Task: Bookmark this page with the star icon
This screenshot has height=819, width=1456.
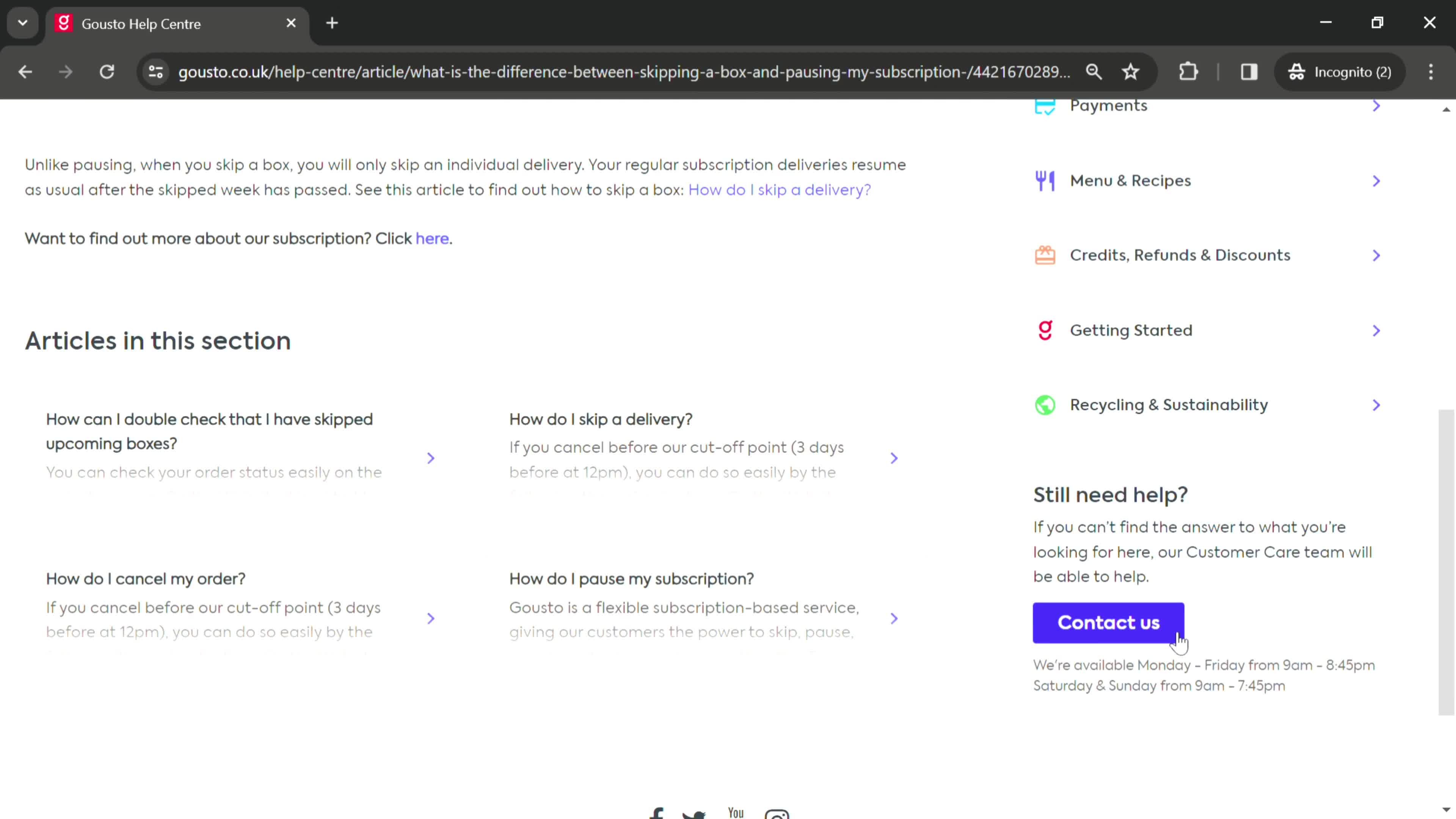Action: pos(1130,72)
